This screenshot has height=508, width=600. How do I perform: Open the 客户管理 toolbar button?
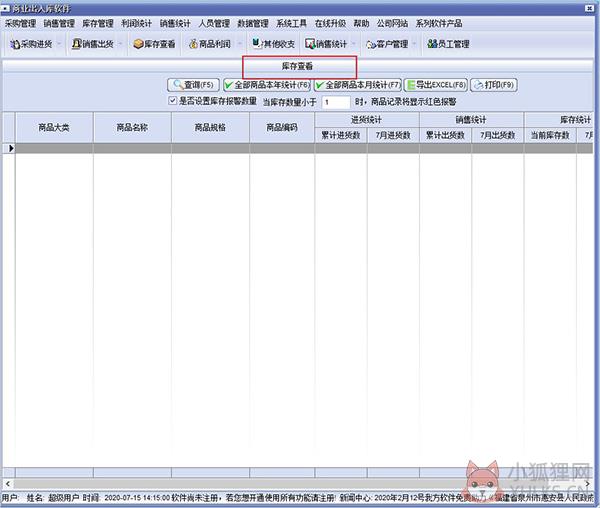[387, 44]
